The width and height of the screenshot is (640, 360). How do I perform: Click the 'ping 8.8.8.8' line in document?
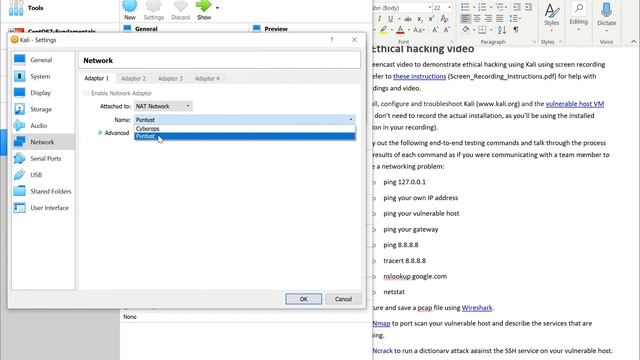pos(401,245)
